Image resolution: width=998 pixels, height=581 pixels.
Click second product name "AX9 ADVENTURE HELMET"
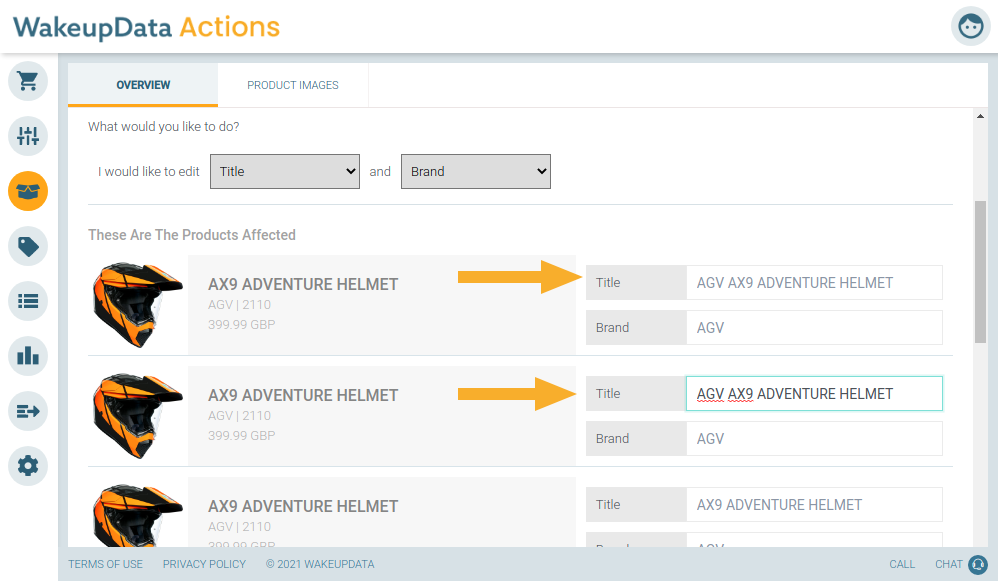[303, 395]
